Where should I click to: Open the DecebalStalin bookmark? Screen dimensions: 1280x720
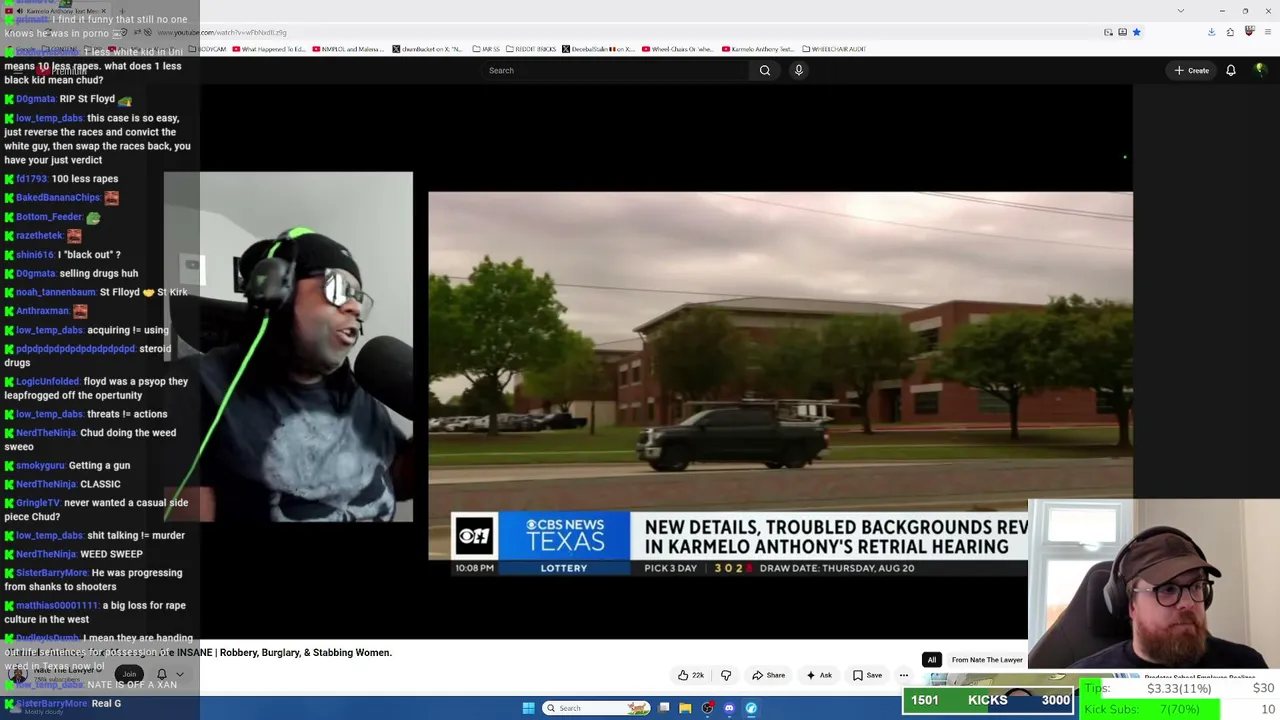[x=598, y=49]
